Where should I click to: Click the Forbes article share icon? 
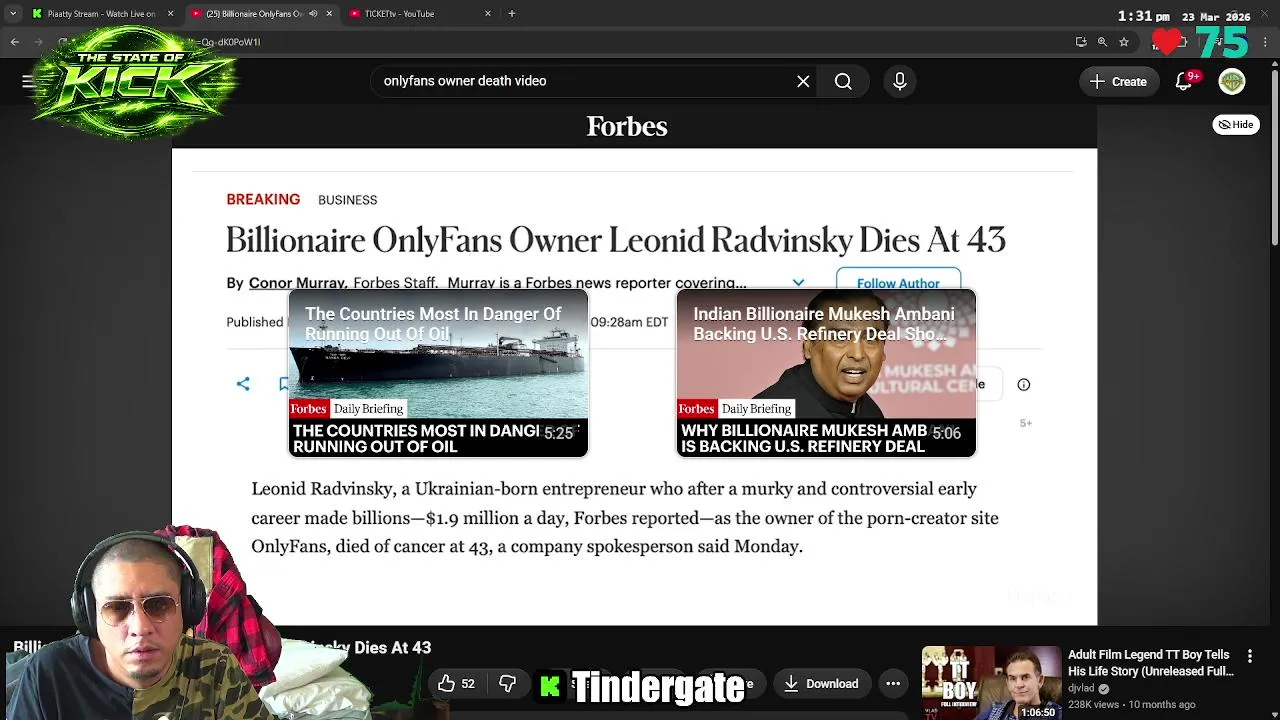click(x=243, y=384)
